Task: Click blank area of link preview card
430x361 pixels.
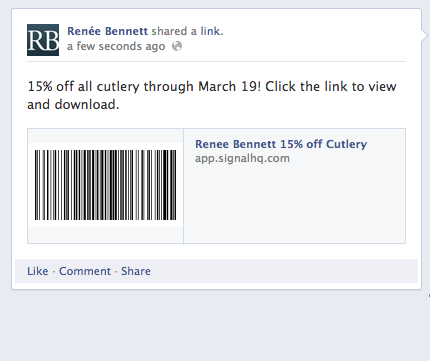Action: point(294,203)
